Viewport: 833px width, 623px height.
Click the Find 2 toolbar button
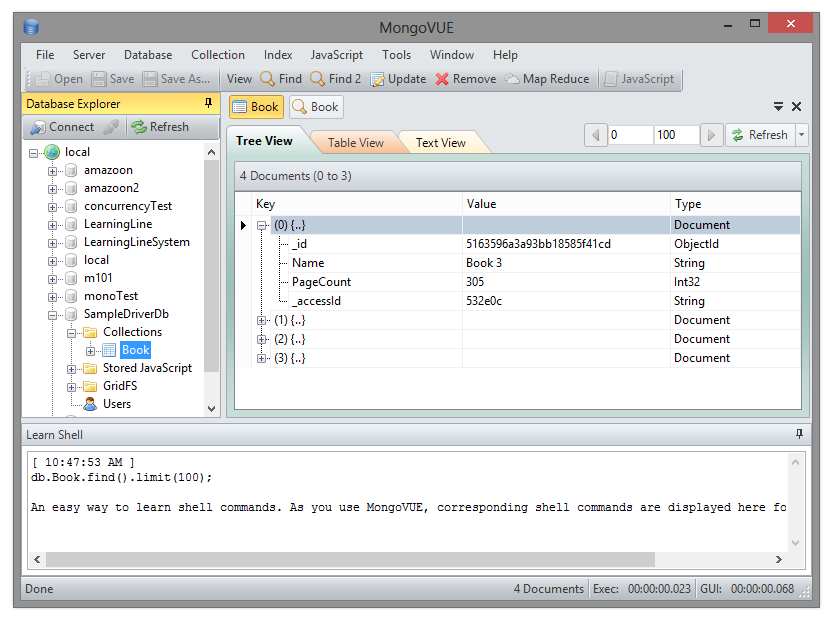coord(335,79)
